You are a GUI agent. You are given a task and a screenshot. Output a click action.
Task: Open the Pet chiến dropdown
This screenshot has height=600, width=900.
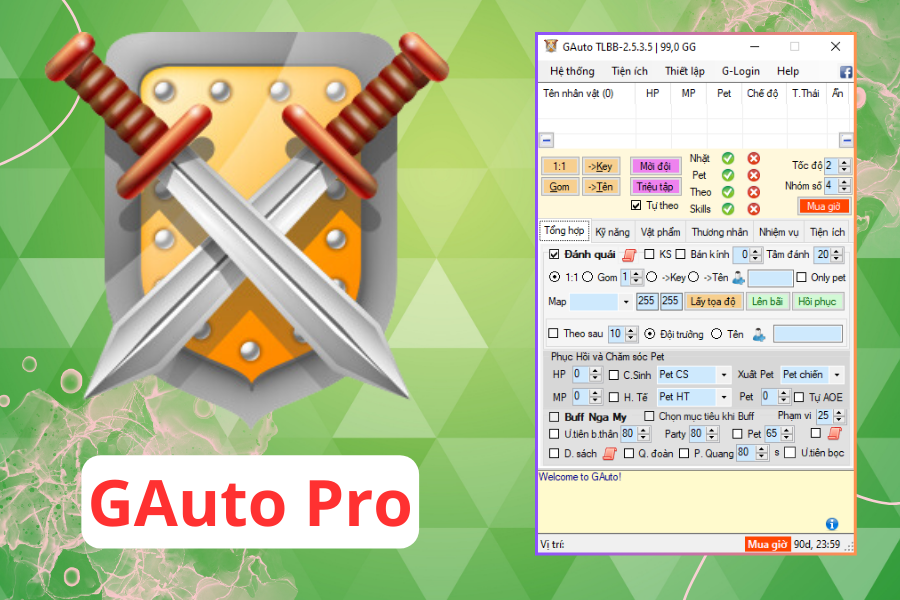pos(836,375)
